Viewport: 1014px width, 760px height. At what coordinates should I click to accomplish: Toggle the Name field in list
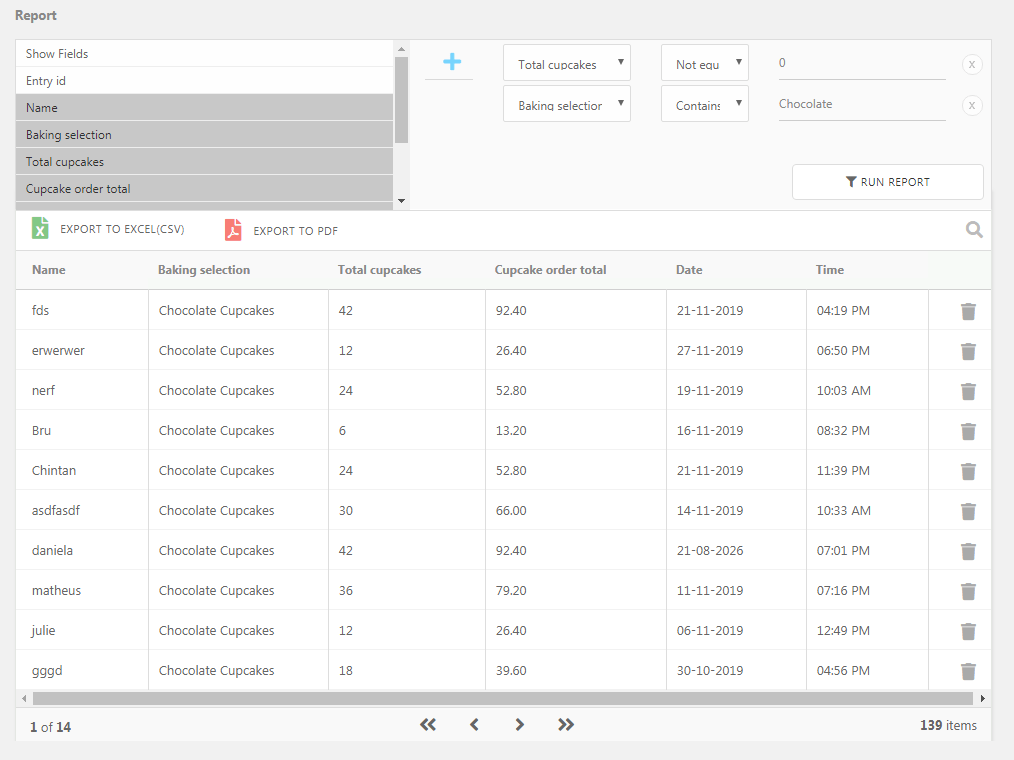click(204, 107)
